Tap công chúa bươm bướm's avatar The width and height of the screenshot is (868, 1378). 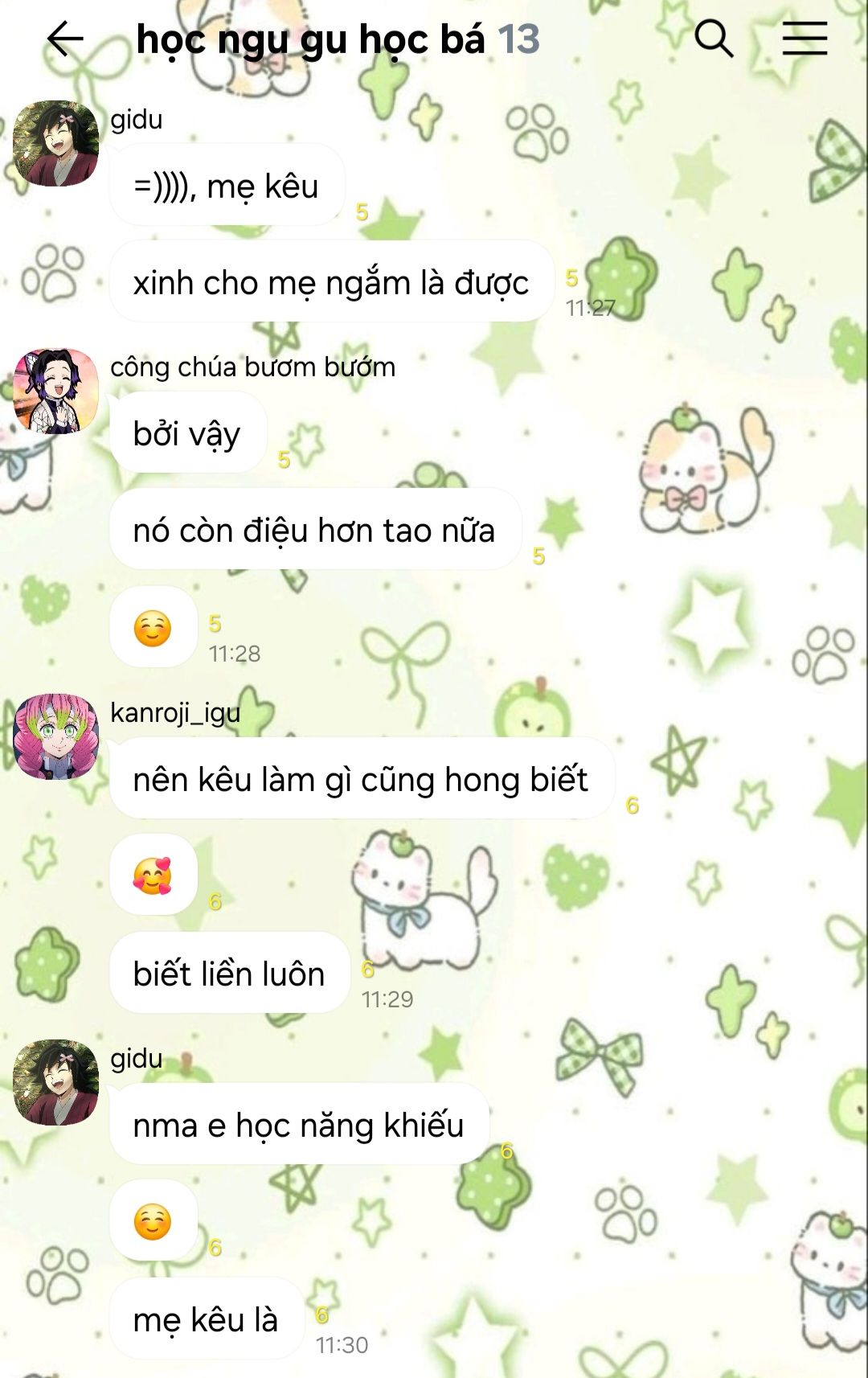[x=56, y=391]
